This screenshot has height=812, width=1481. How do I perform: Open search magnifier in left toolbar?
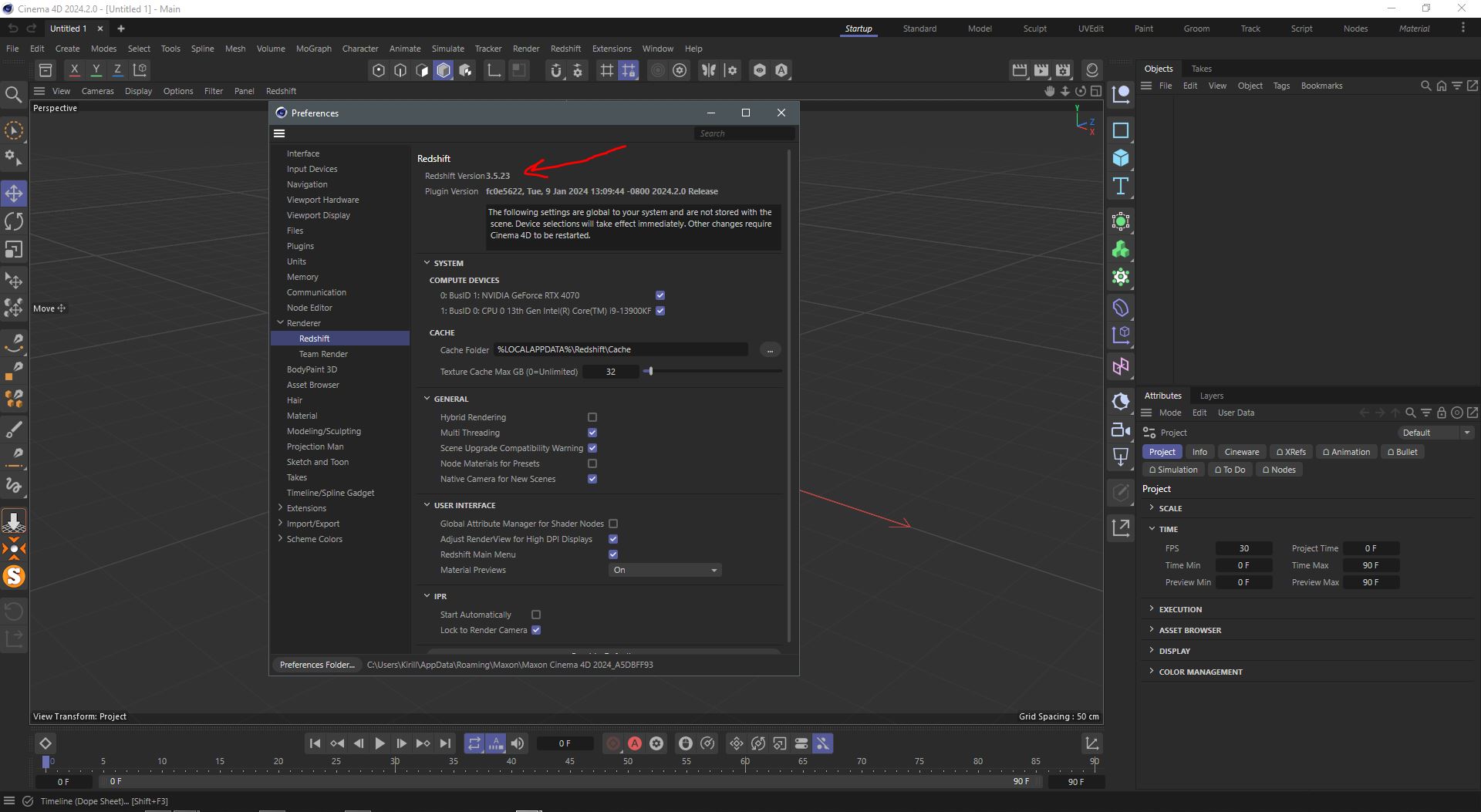click(13, 95)
